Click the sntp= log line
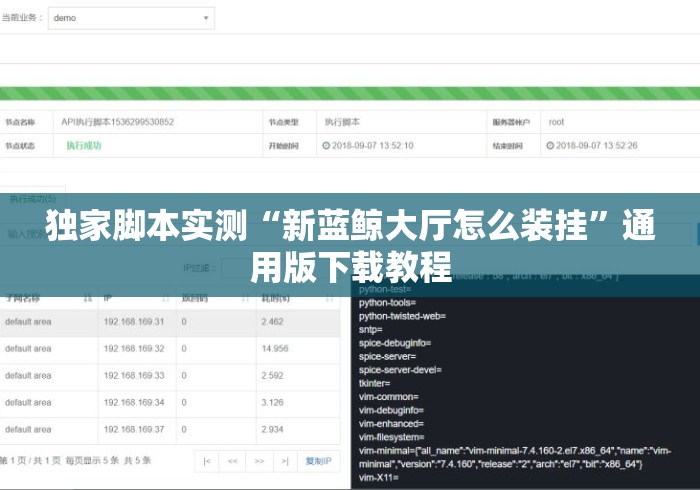700x490 pixels. coord(371,329)
